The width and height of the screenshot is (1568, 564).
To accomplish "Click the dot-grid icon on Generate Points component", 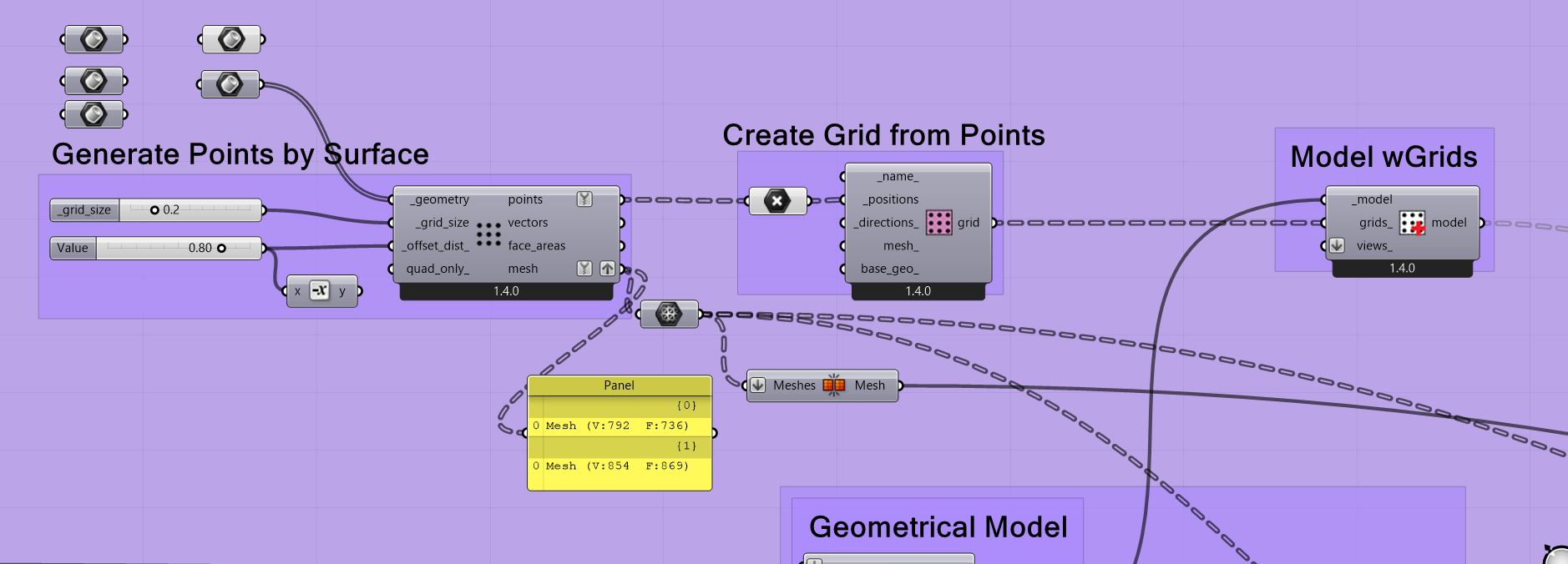I will [x=488, y=234].
